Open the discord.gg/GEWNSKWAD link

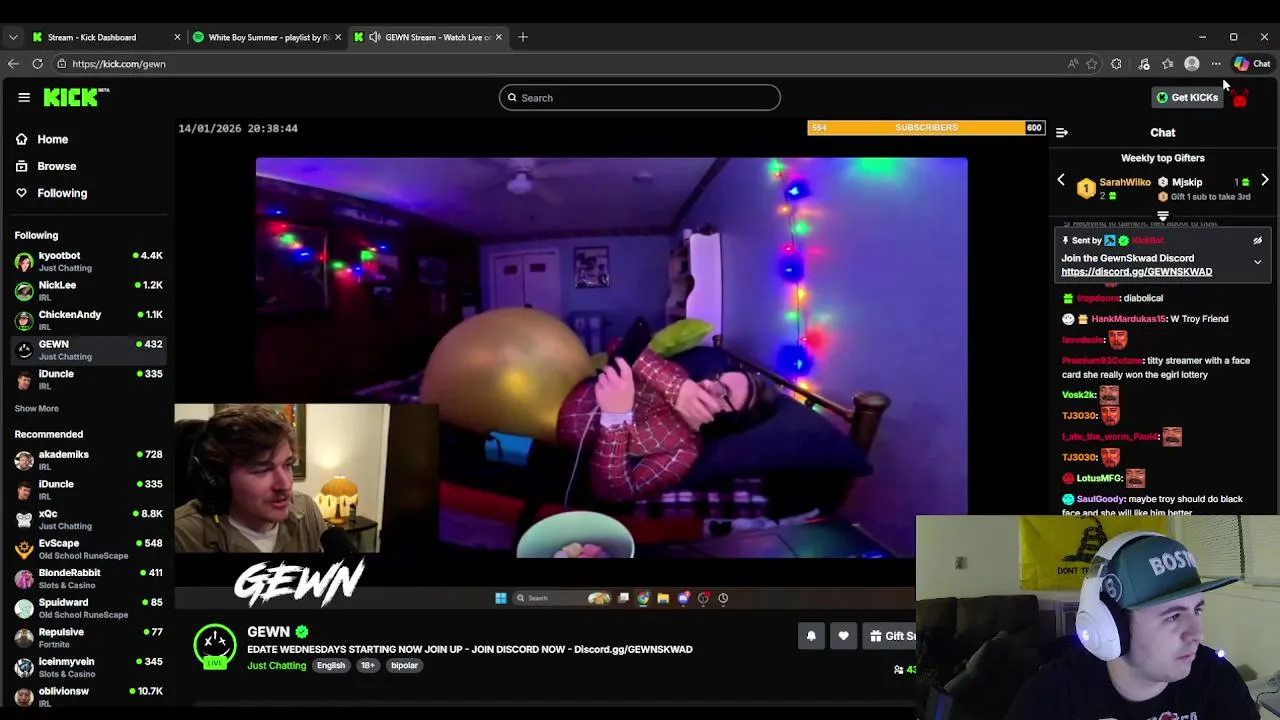point(1136,272)
